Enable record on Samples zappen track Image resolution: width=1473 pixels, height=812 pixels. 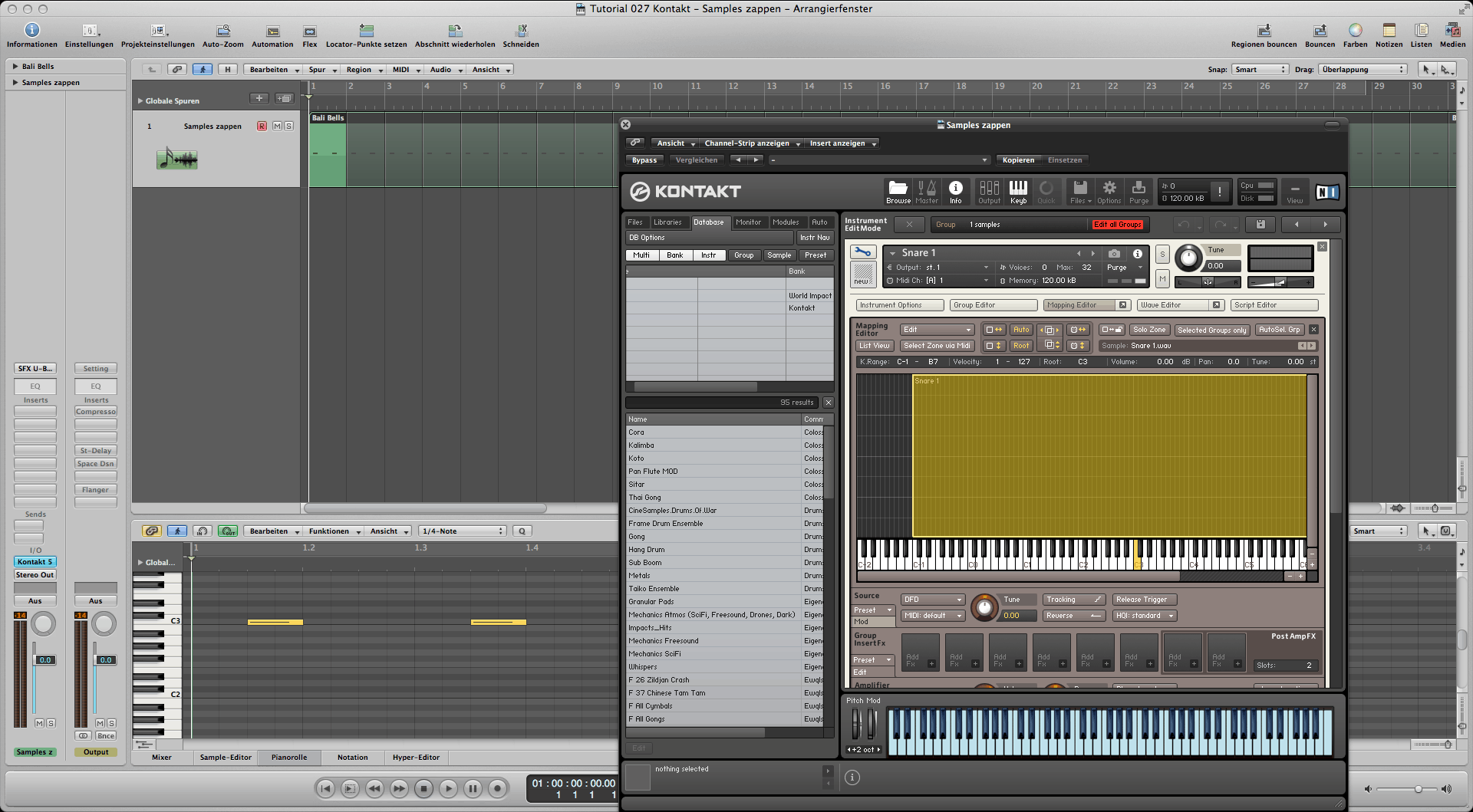[x=262, y=127]
